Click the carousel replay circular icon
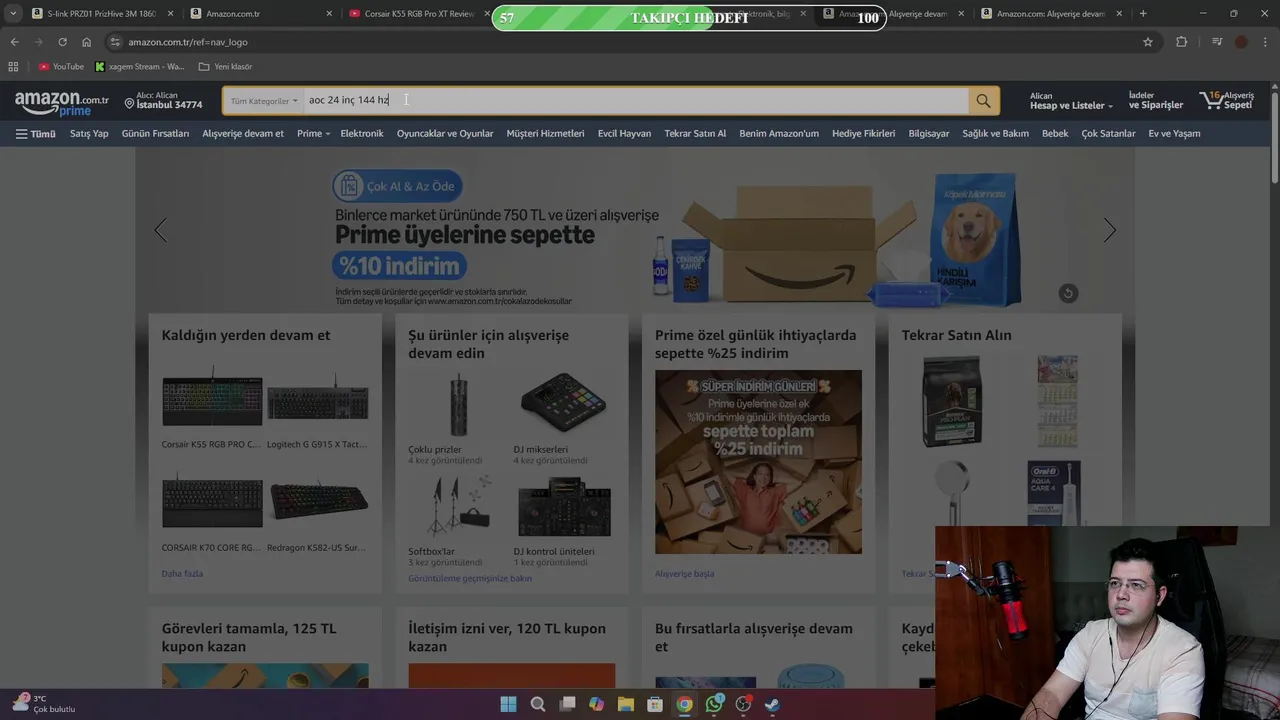Screen dimensions: 1280x720 pyautogui.click(x=1068, y=293)
